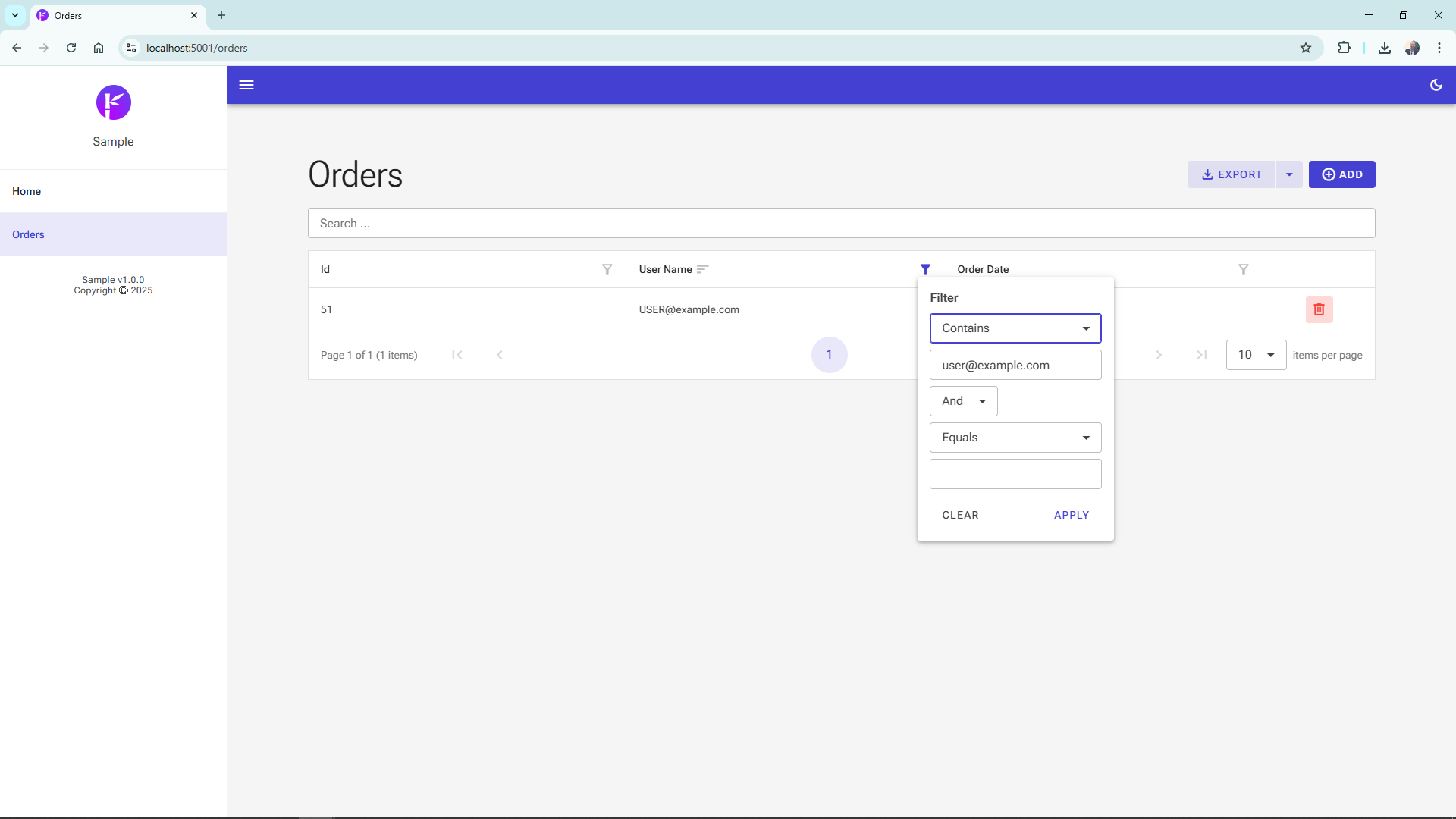Apply the filter with APPLY button
The width and height of the screenshot is (1456, 819).
(1072, 515)
